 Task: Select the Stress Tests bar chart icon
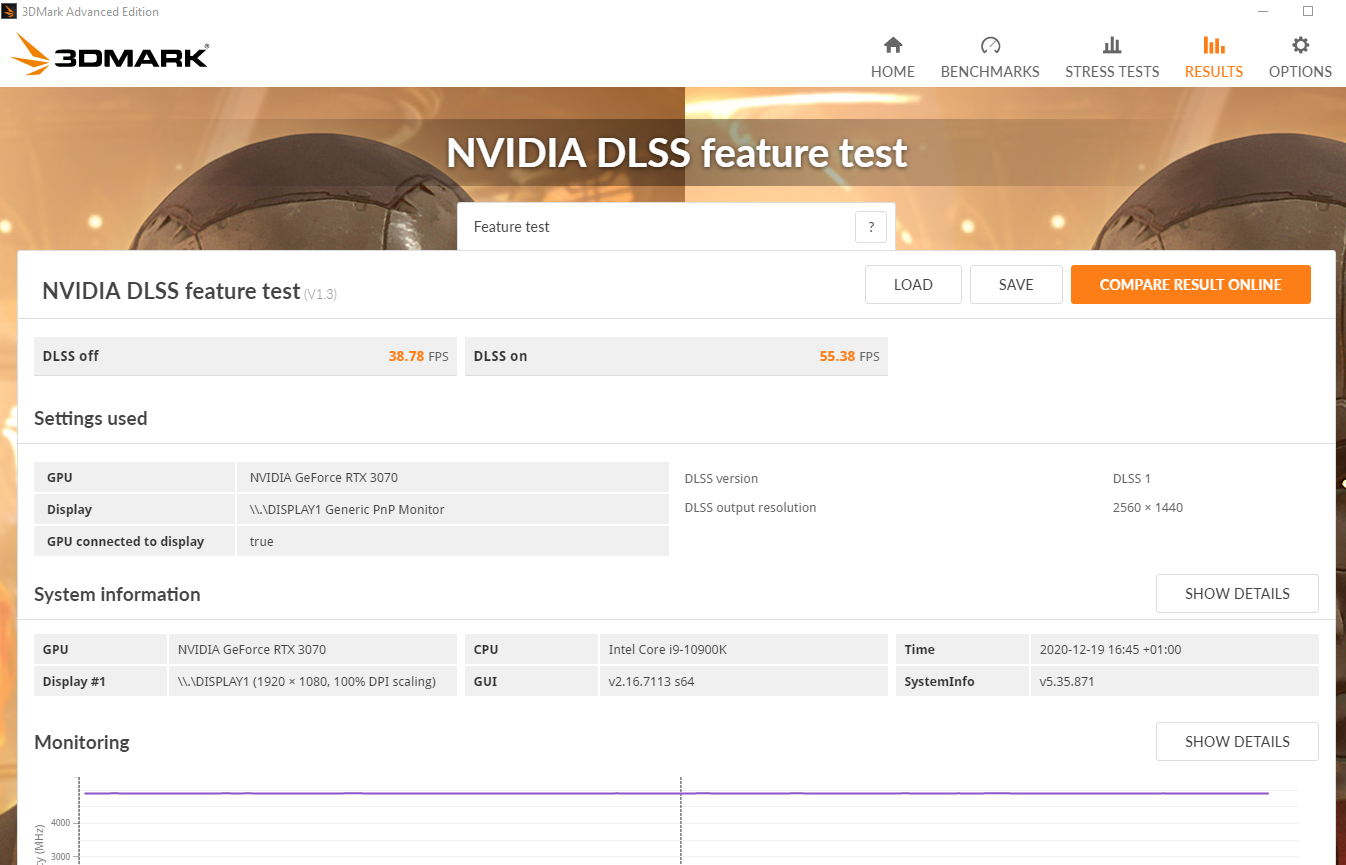click(x=1112, y=45)
